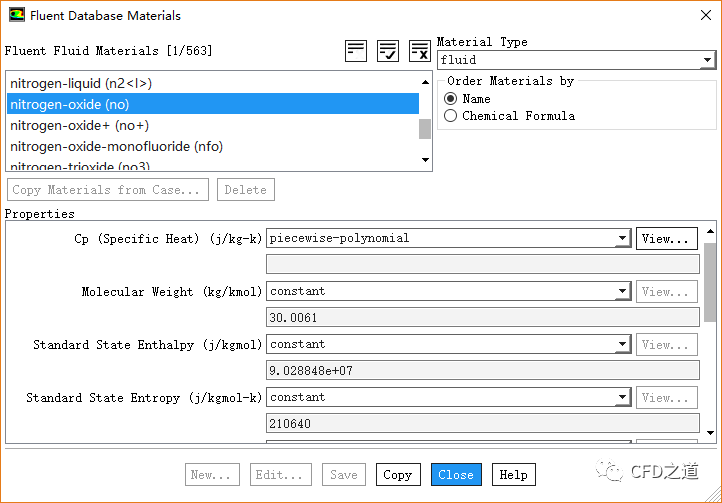Select Order Materials by Chemical Formula

point(451,116)
